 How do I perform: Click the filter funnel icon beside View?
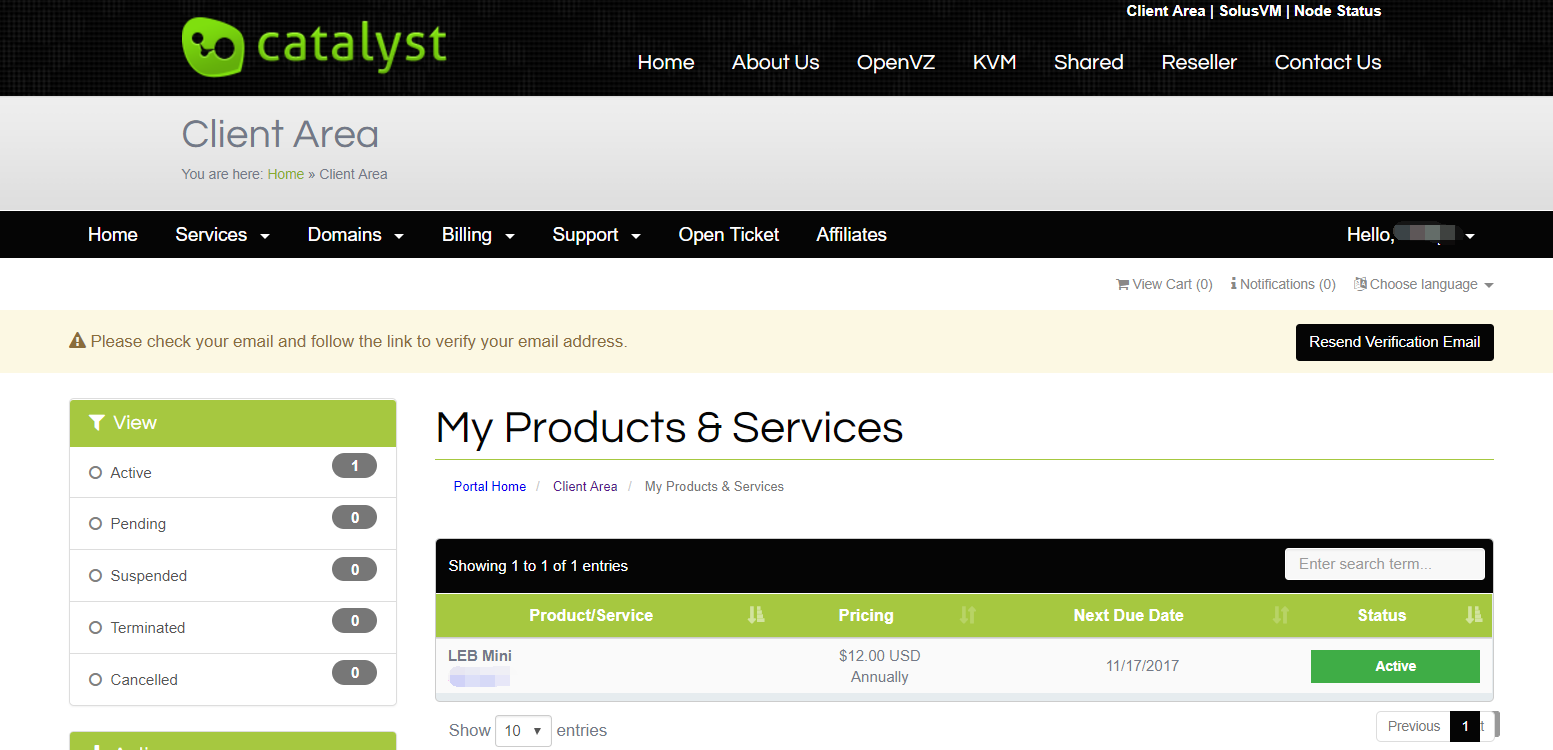(97, 423)
